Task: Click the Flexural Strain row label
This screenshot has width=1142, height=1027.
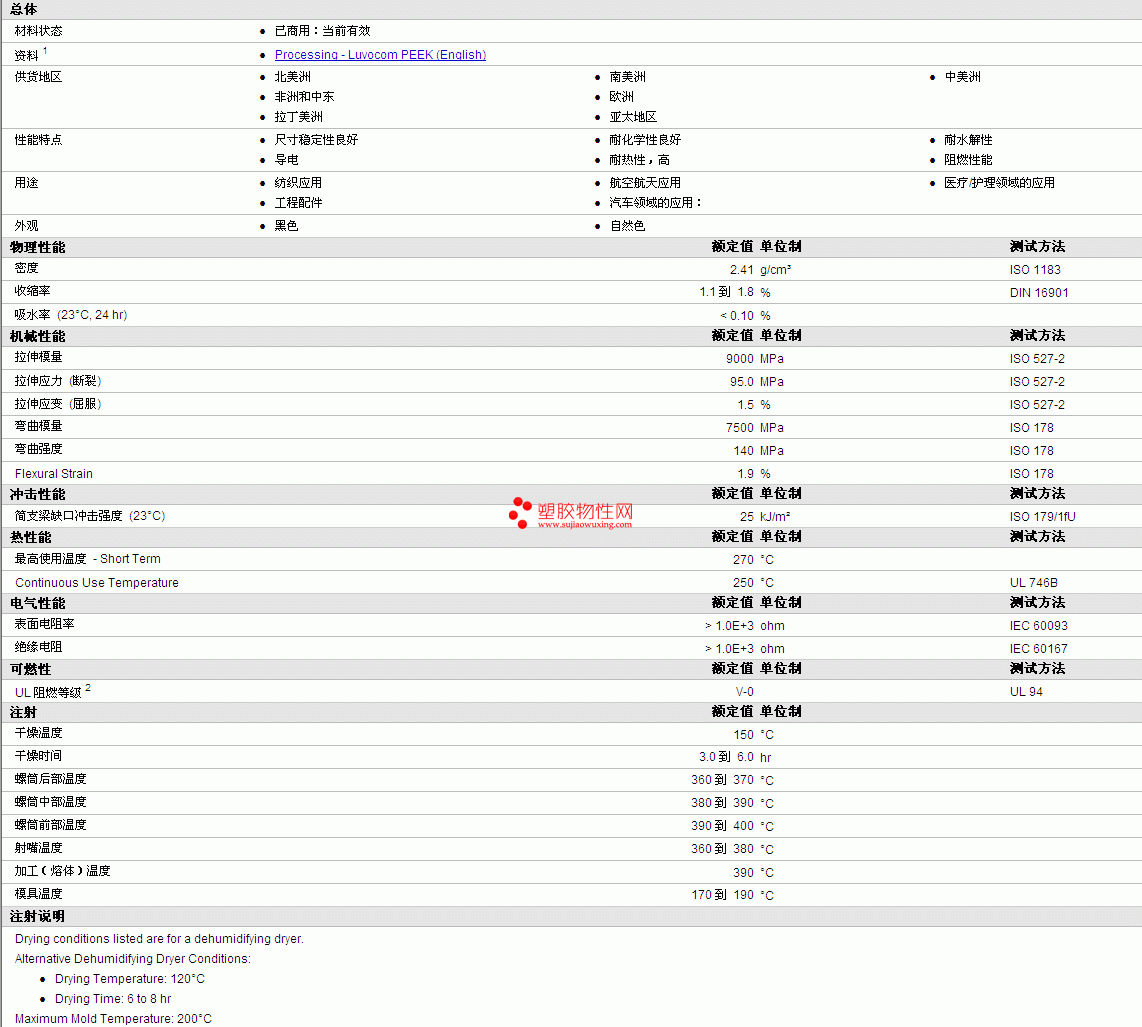Action: [54, 473]
